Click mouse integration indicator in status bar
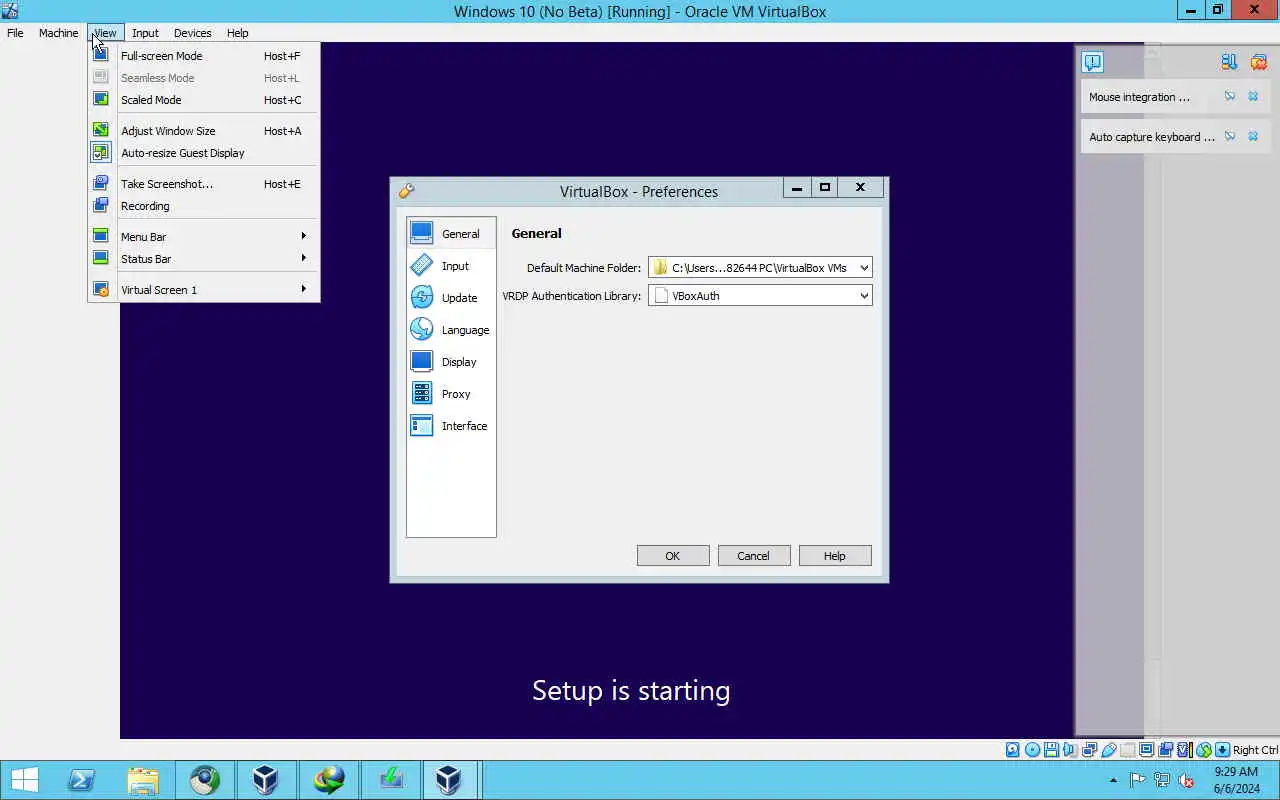 1203,750
